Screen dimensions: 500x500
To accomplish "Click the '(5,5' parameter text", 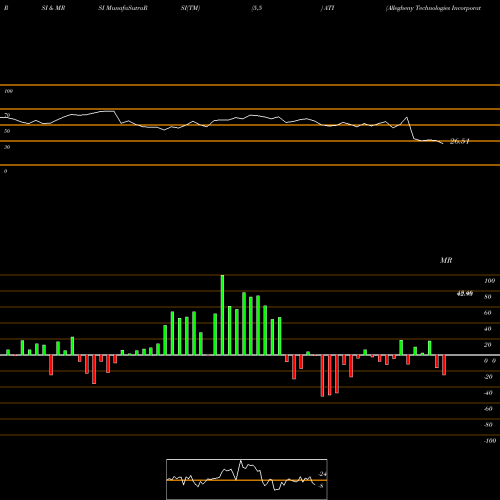I will [x=257, y=8].
